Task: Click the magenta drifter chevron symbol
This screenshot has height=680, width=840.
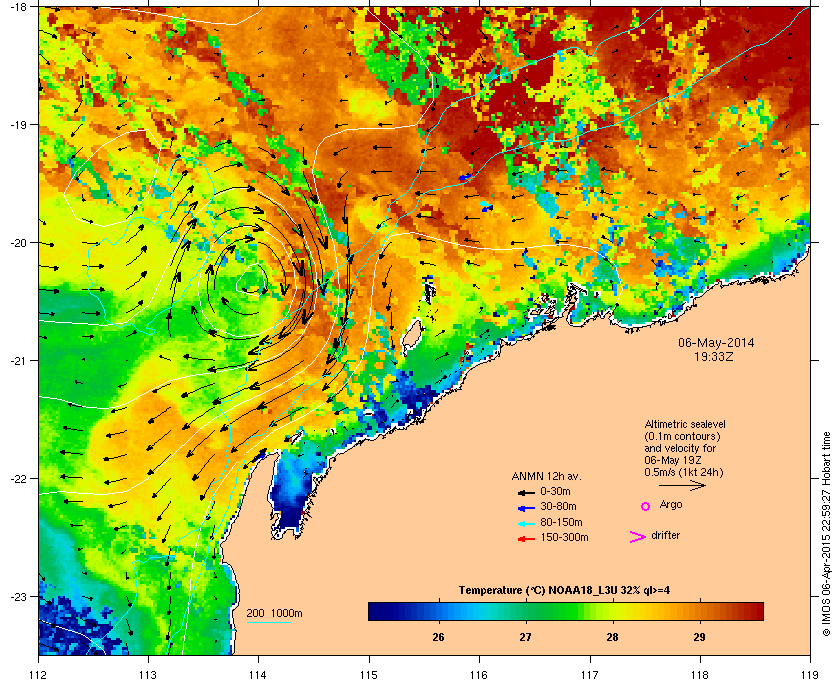Action: [x=638, y=537]
